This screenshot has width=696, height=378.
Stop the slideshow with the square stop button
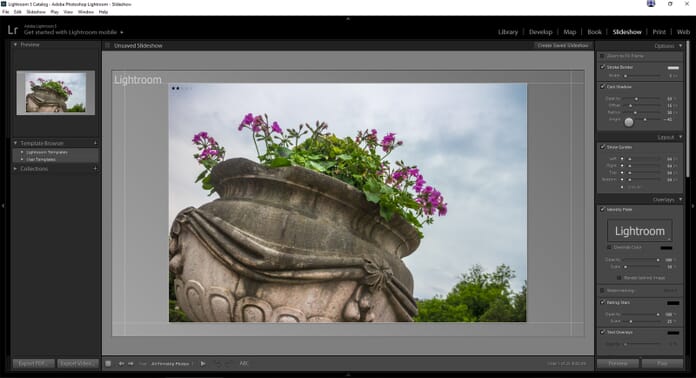coord(108,363)
